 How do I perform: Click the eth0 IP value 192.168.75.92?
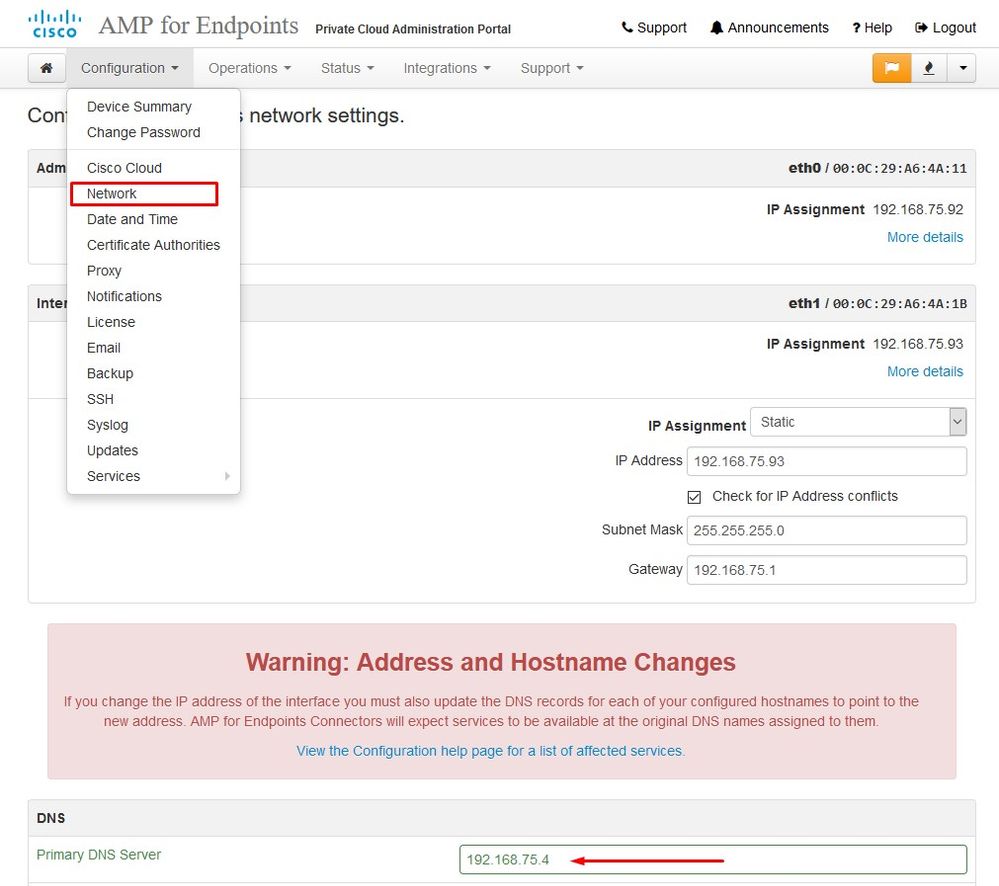click(917, 210)
